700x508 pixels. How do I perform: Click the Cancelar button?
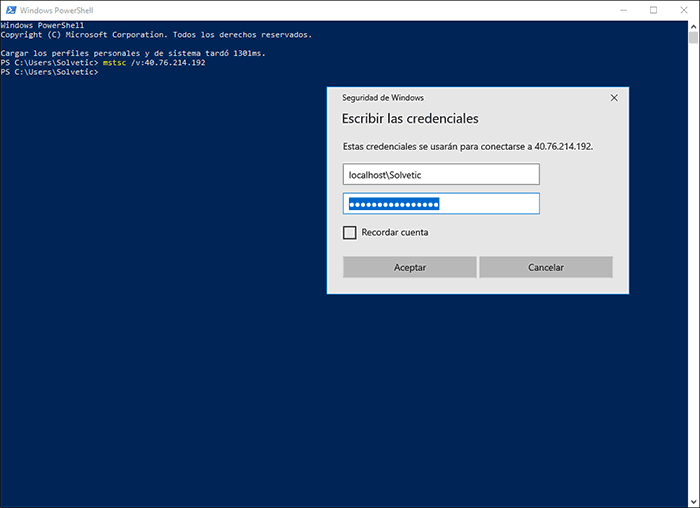[x=546, y=267]
